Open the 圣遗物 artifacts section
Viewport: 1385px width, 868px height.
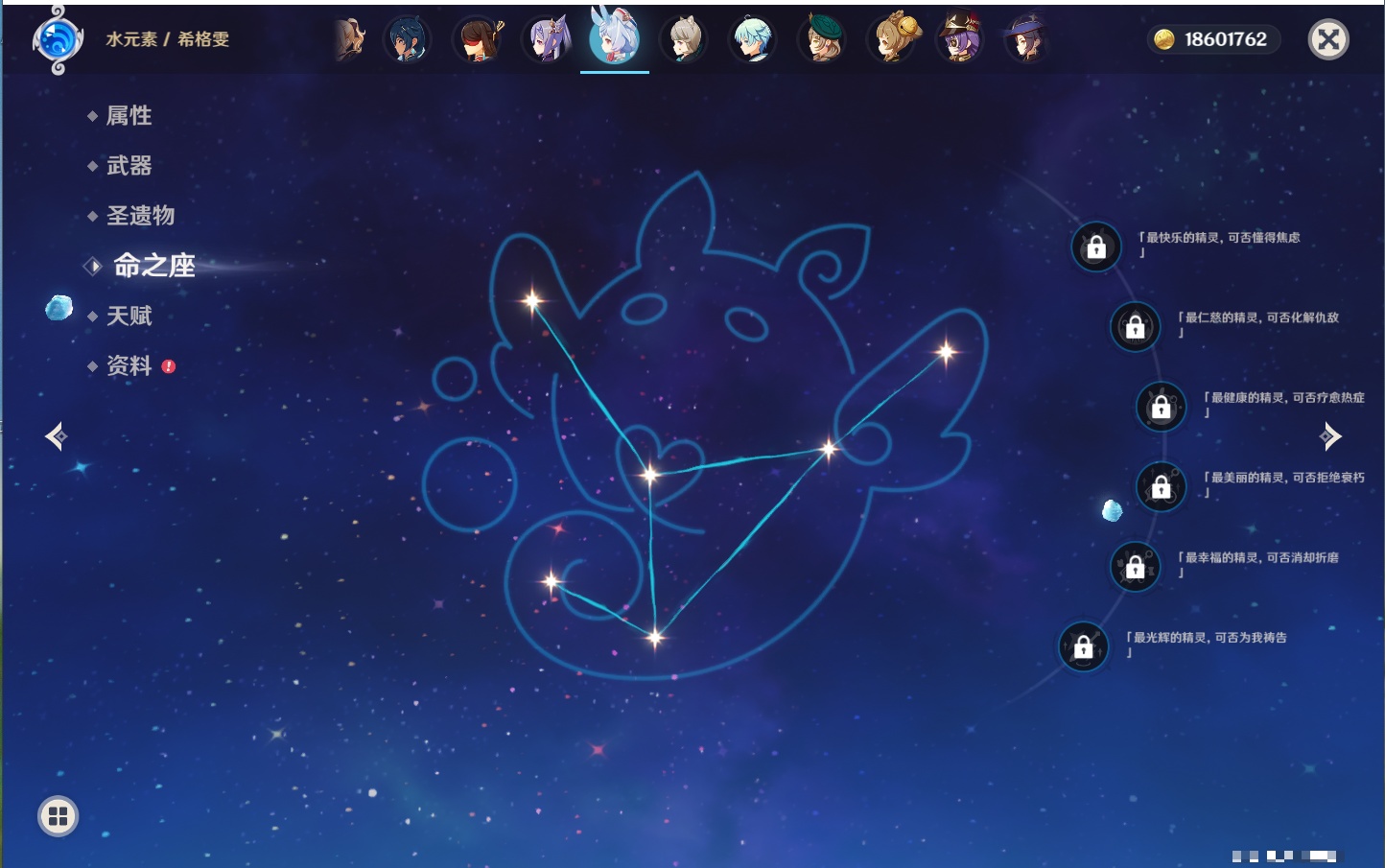point(140,216)
